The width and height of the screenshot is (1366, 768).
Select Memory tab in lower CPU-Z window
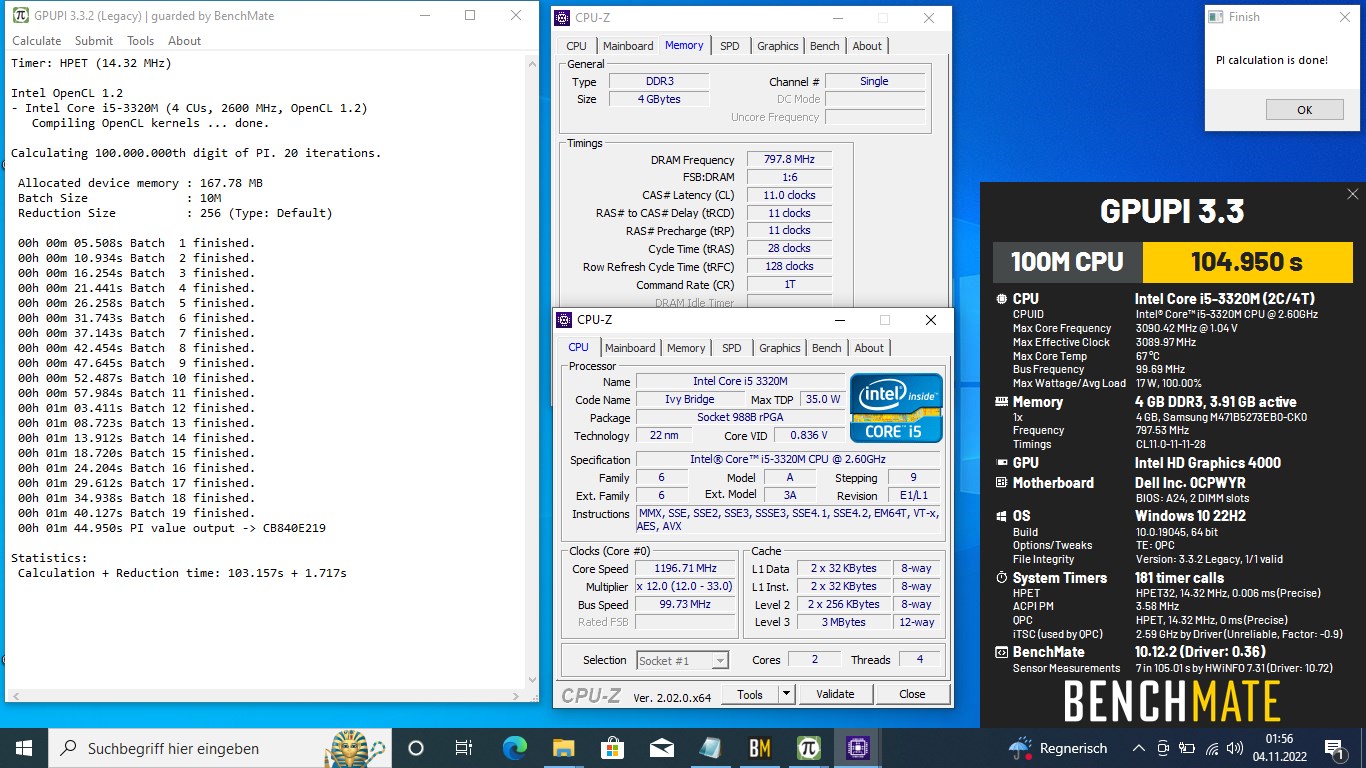click(686, 348)
